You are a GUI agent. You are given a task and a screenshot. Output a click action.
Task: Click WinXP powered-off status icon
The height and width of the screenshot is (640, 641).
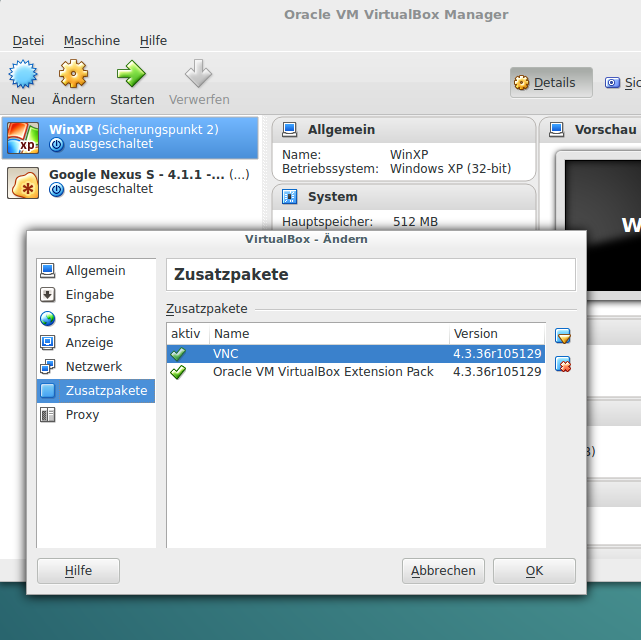(x=56, y=145)
